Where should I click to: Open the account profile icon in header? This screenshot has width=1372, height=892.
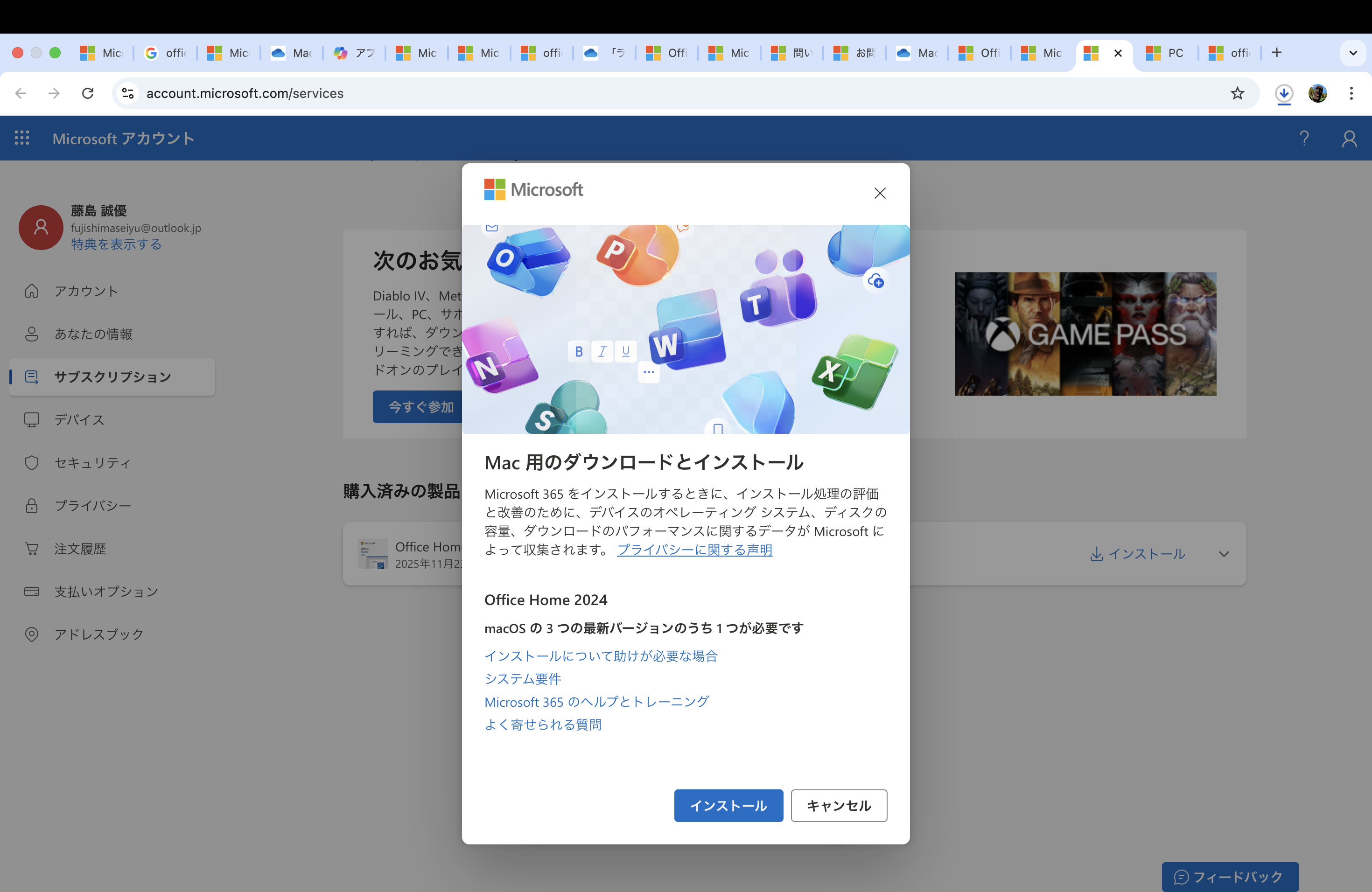coord(1349,138)
